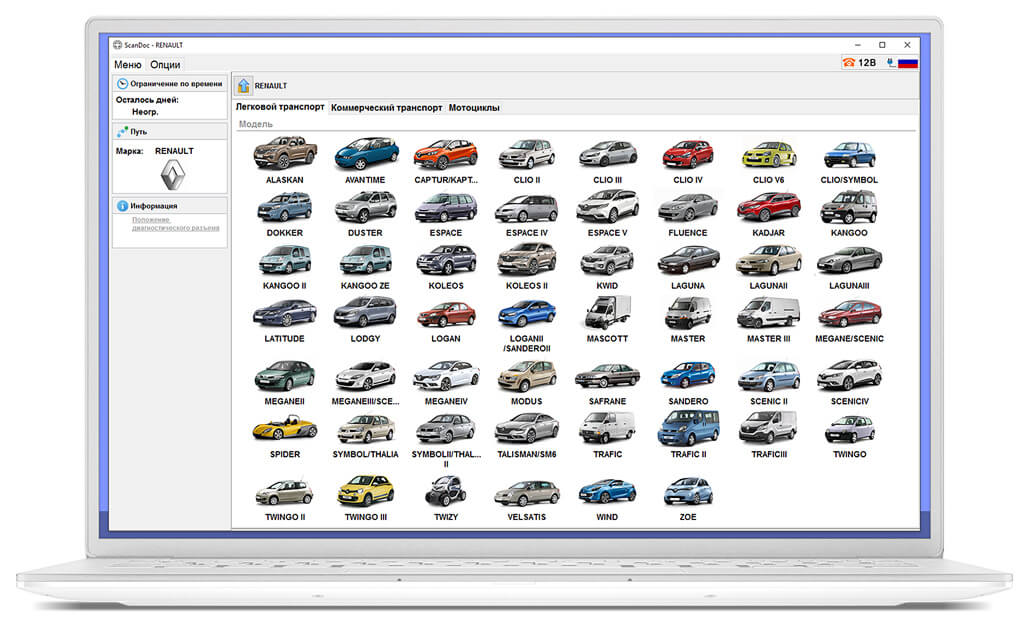The height and width of the screenshot is (626, 1024).
Task: Click the home up-arrow icon beside RENAULT
Action: [244, 86]
